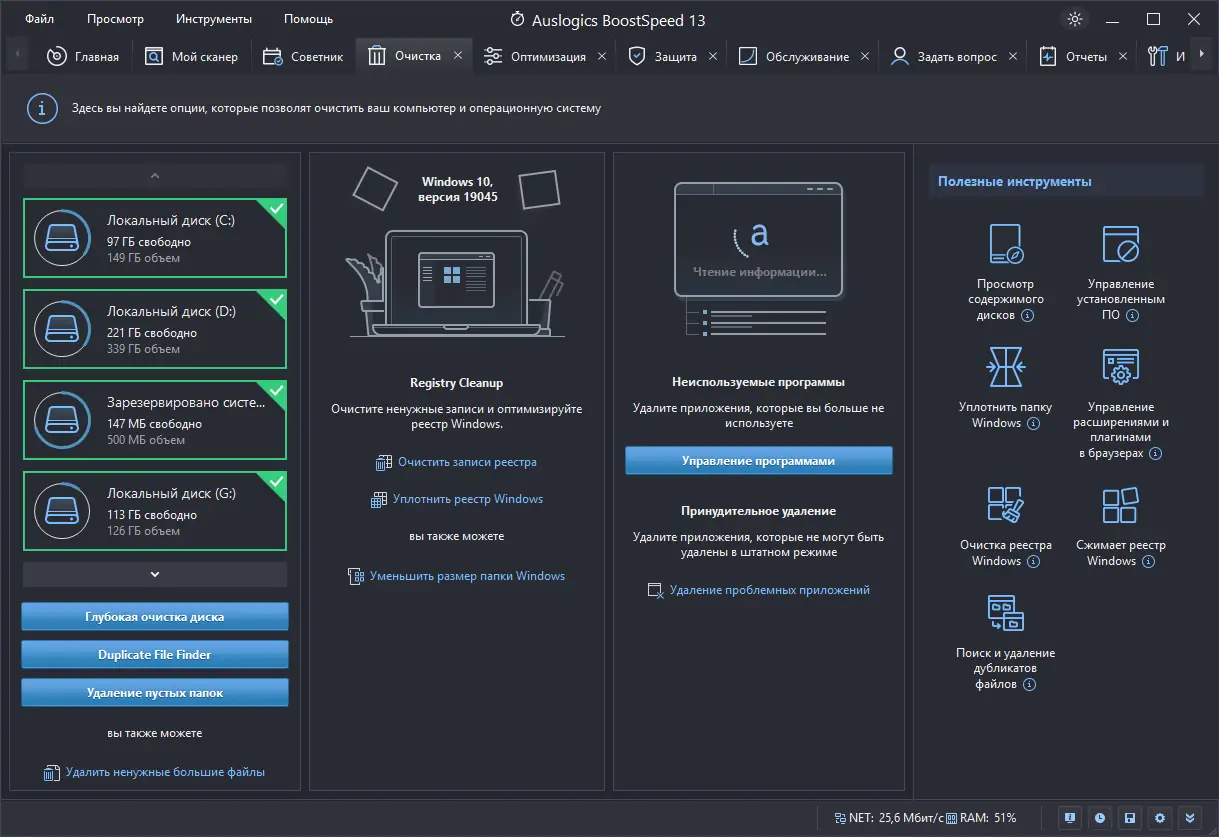This screenshot has height=837, width=1219.
Task: Click the save floppy icon in status bar
Action: 1129,817
